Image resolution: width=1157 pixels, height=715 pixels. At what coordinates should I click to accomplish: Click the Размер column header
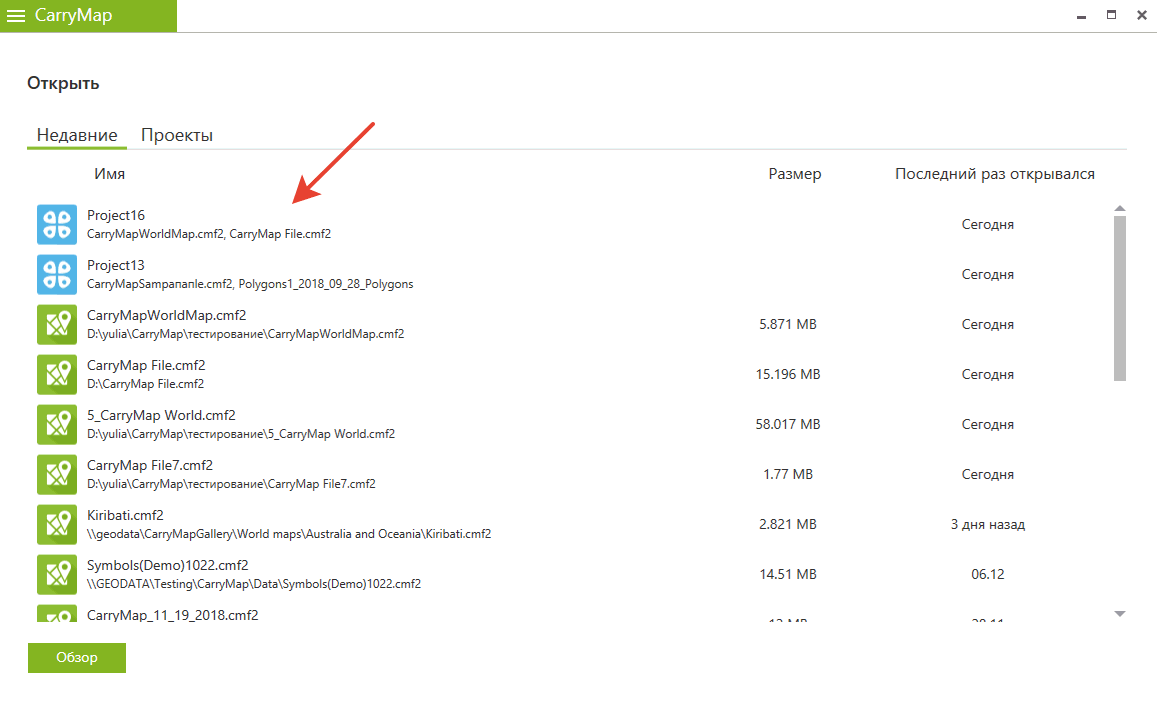tap(795, 174)
